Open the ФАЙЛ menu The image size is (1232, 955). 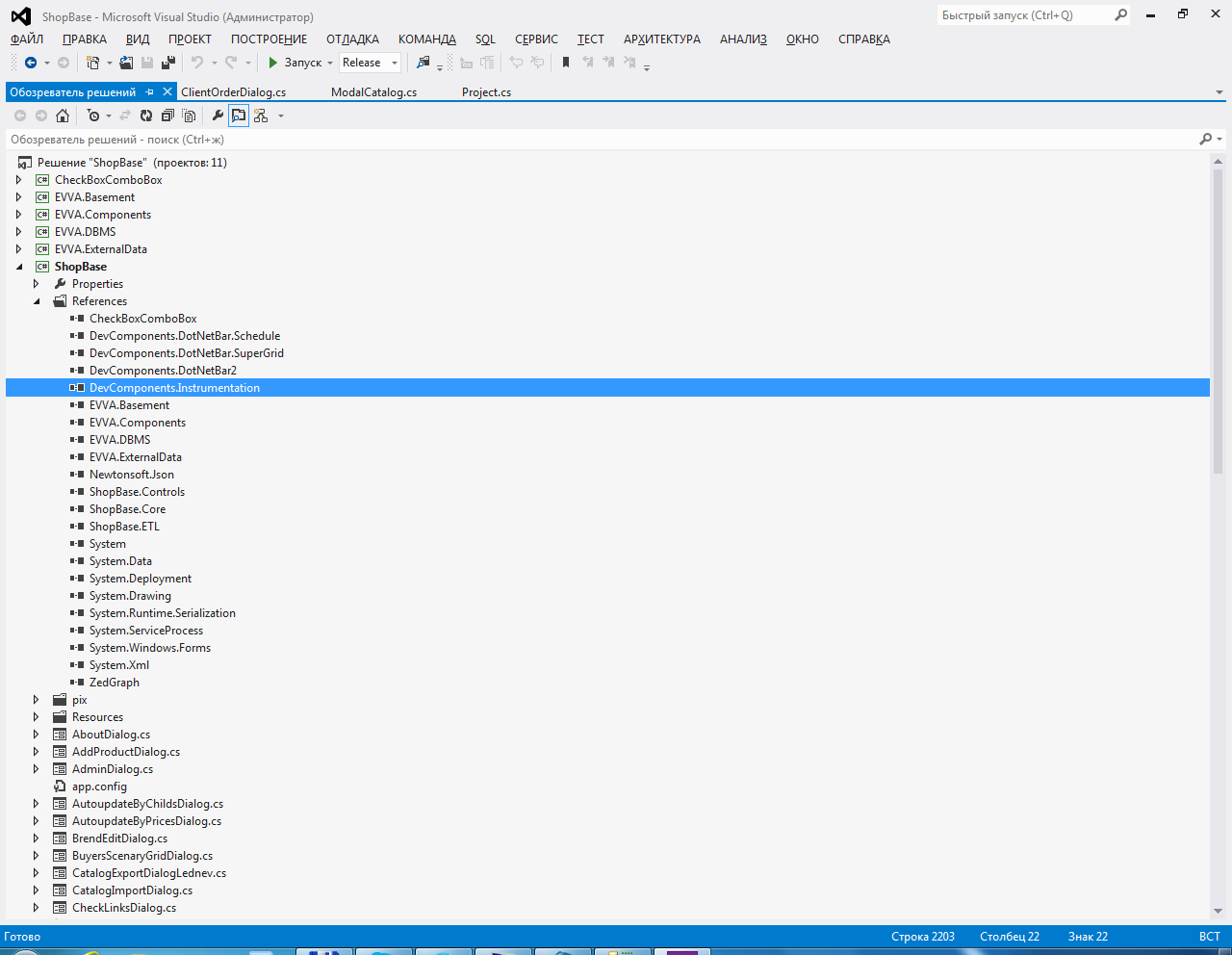[x=27, y=39]
